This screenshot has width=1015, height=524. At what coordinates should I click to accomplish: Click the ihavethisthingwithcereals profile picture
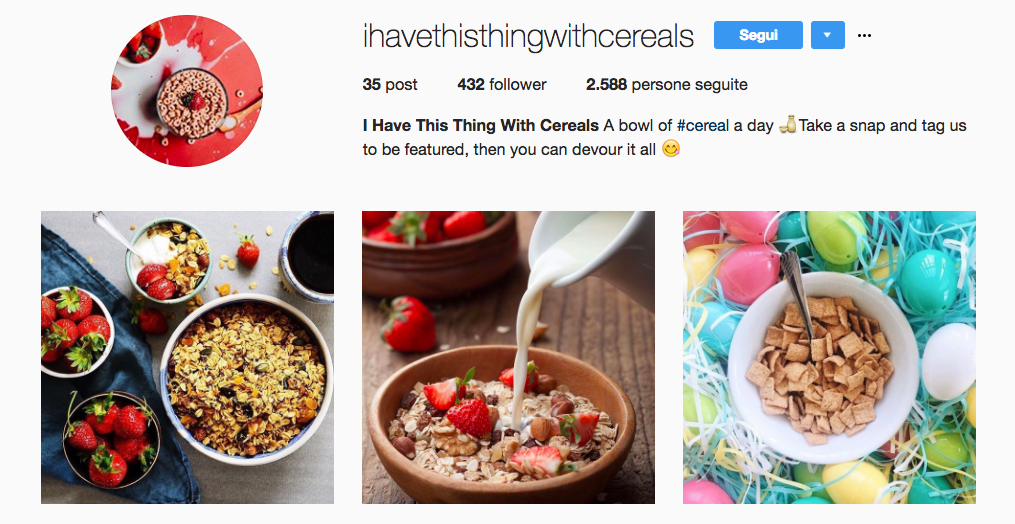pyautogui.click(x=187, y=91)
